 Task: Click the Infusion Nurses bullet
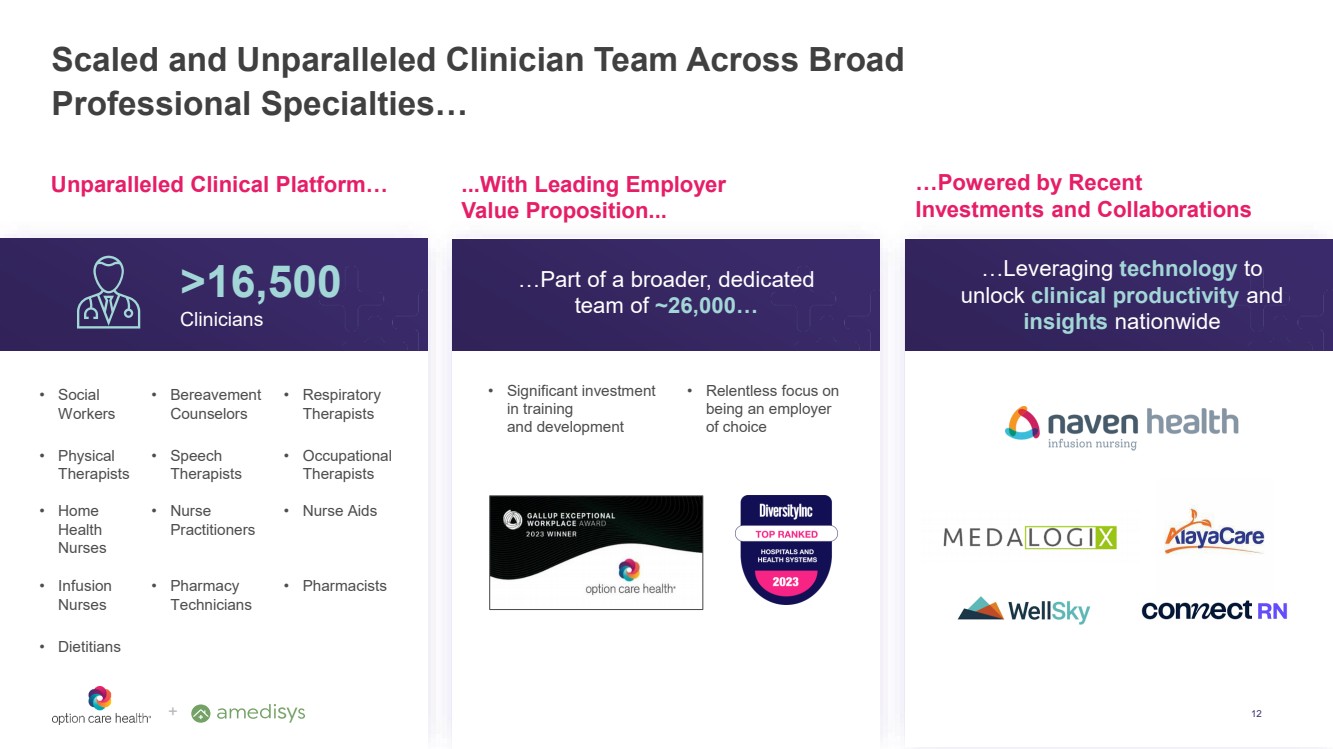[x=84, y=595]
